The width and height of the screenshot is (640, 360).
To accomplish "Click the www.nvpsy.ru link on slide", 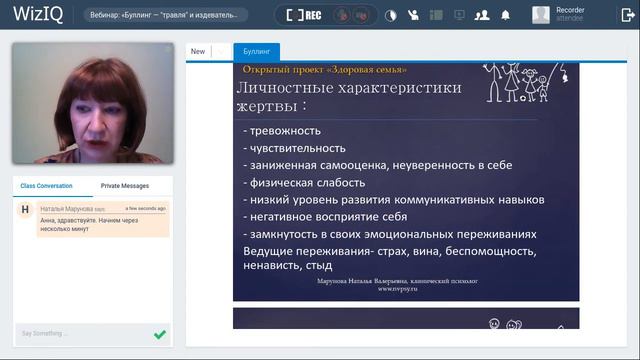I will [x=398, y=289].
